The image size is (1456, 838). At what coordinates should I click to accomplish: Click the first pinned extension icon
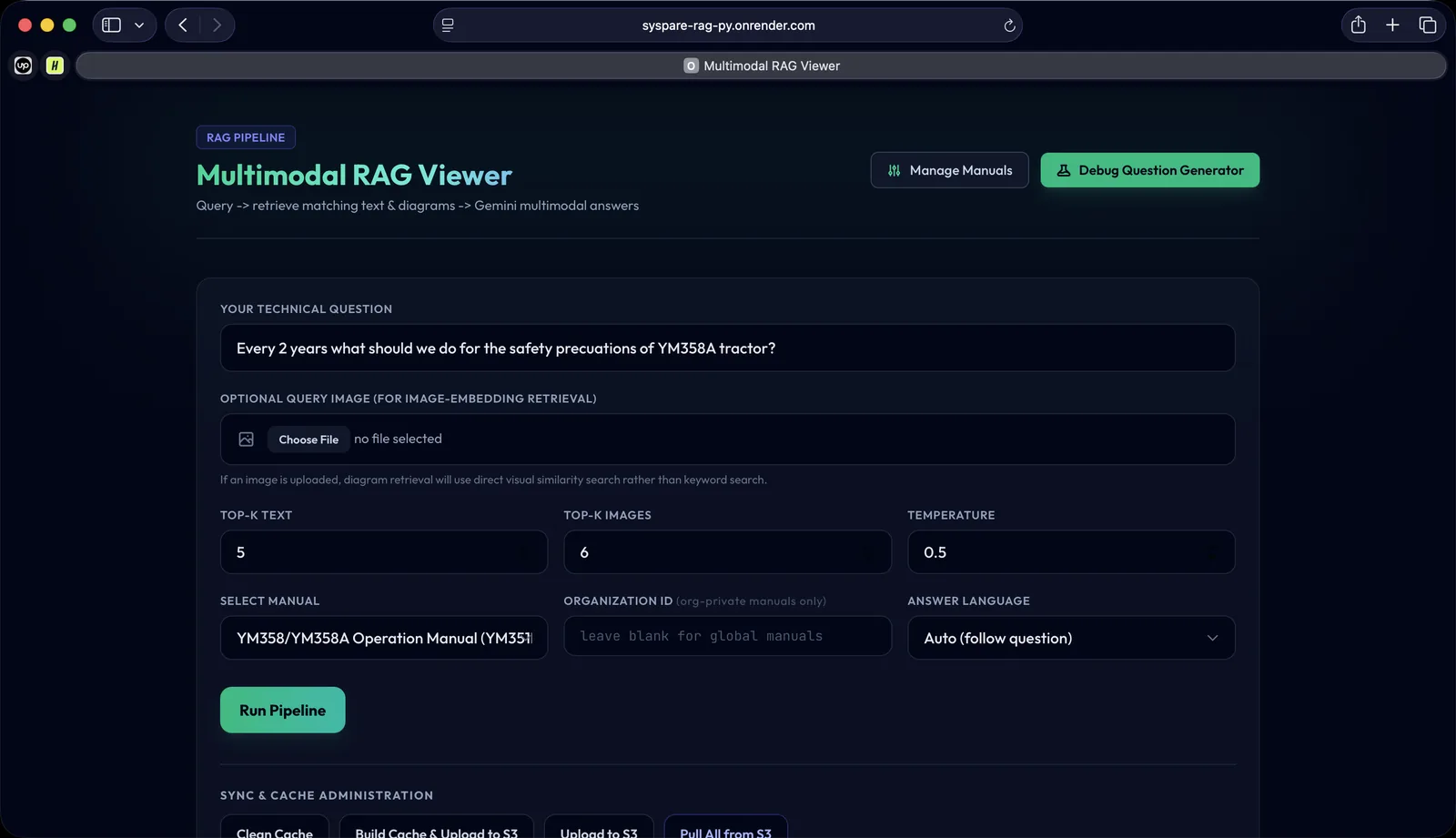24,66
